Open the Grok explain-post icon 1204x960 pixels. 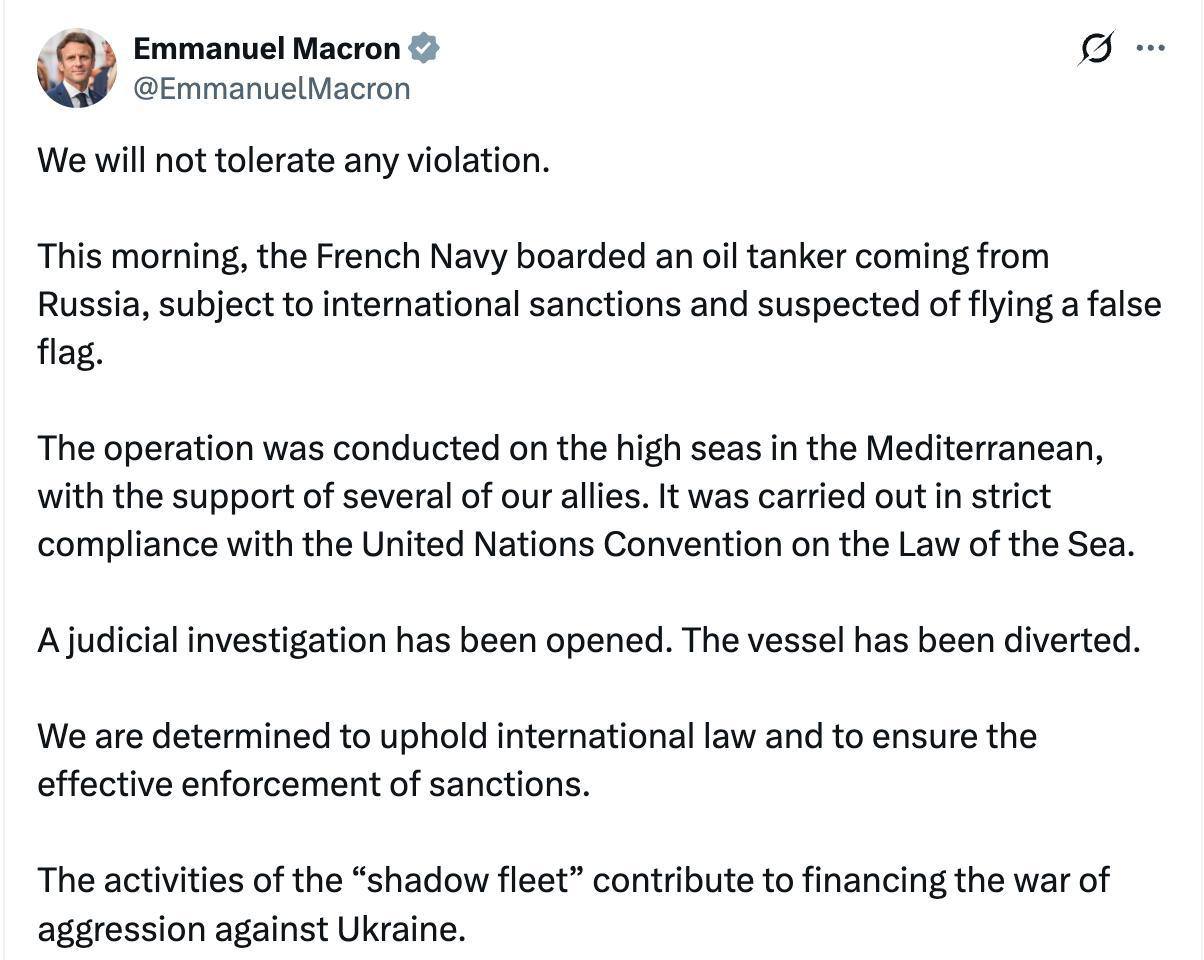pyautogui.click(x=1096, y=48)
